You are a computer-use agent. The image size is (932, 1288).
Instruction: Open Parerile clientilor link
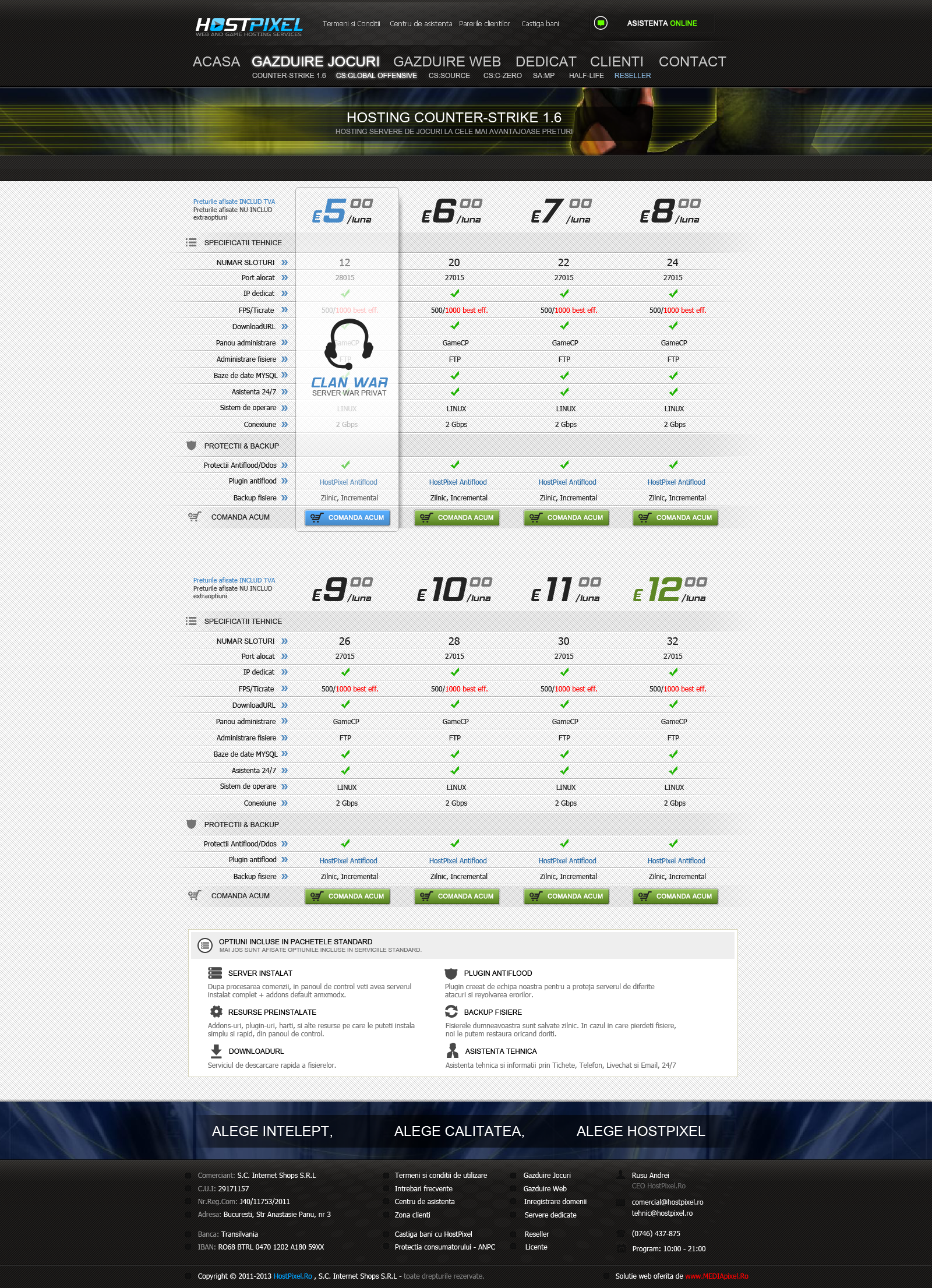(484, 24)
